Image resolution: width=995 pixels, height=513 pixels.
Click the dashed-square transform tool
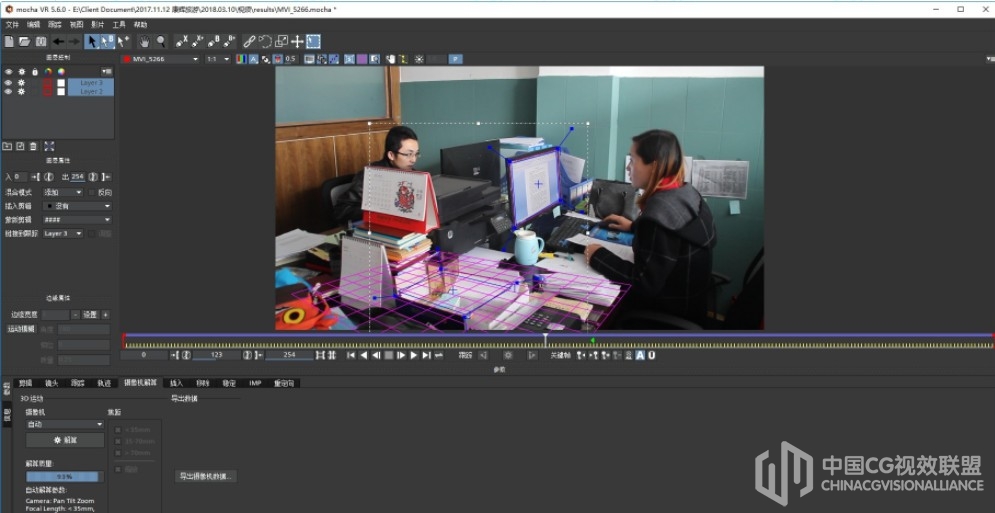tap(313, 42)
